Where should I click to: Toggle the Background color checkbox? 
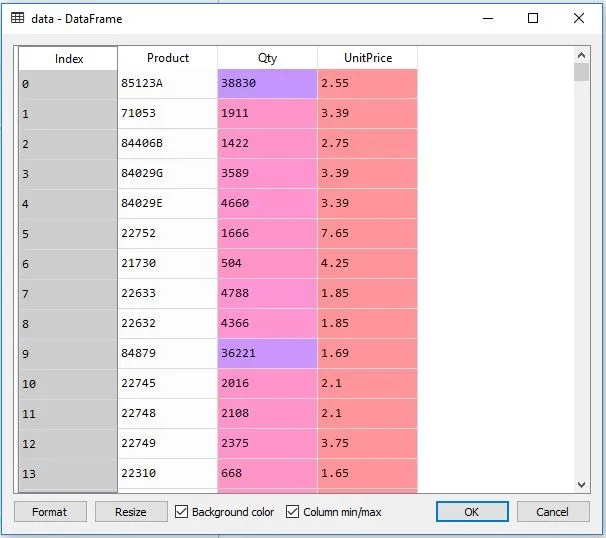coord(181,511)
